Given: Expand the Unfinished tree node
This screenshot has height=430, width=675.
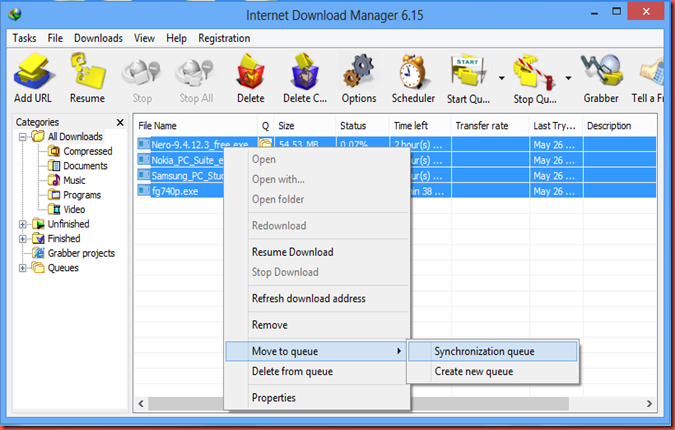Looking at the screenshot, I should (x=23, y=224).
